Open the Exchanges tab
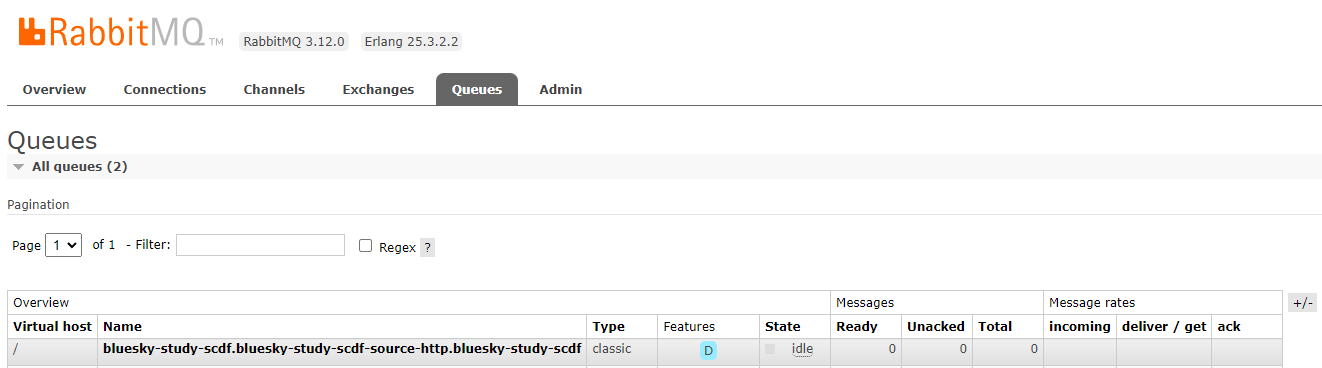Screen dimensions: 1322x368 click(x=378, y=89)
